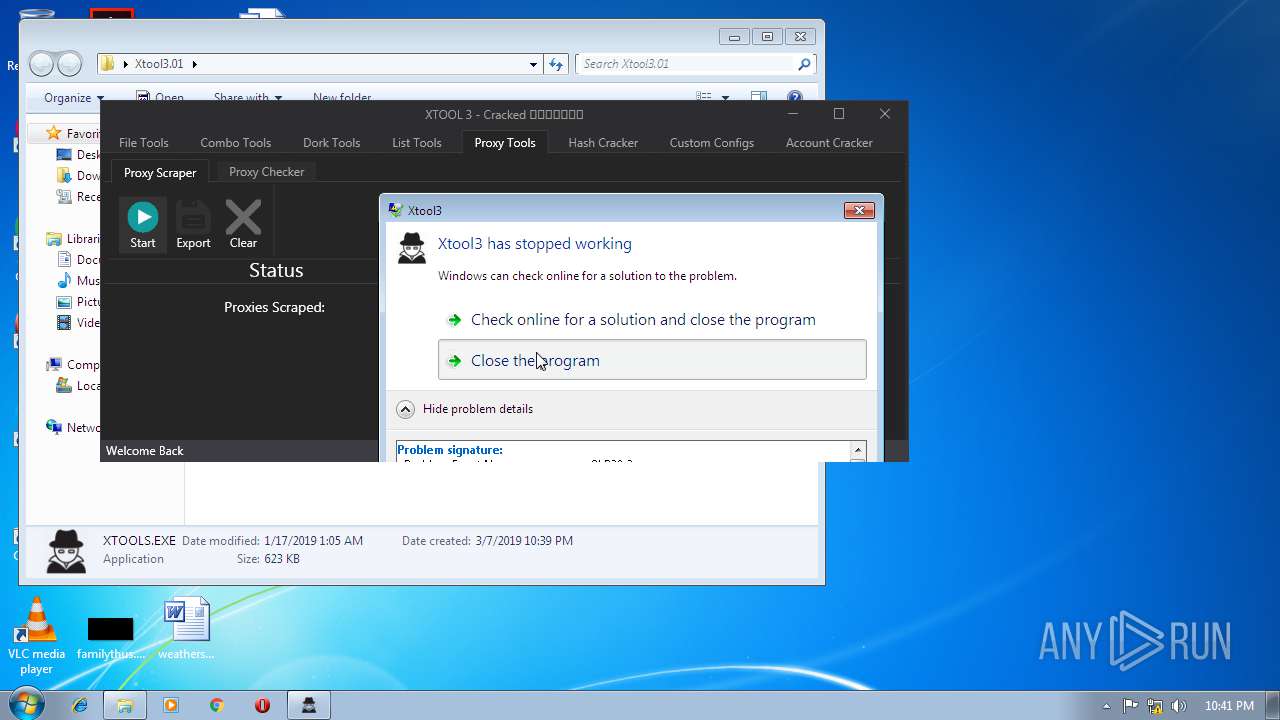Start the proxy scraper with Start icon
The height and width of the screenshot is (720, 1280).
click(143, 224)
